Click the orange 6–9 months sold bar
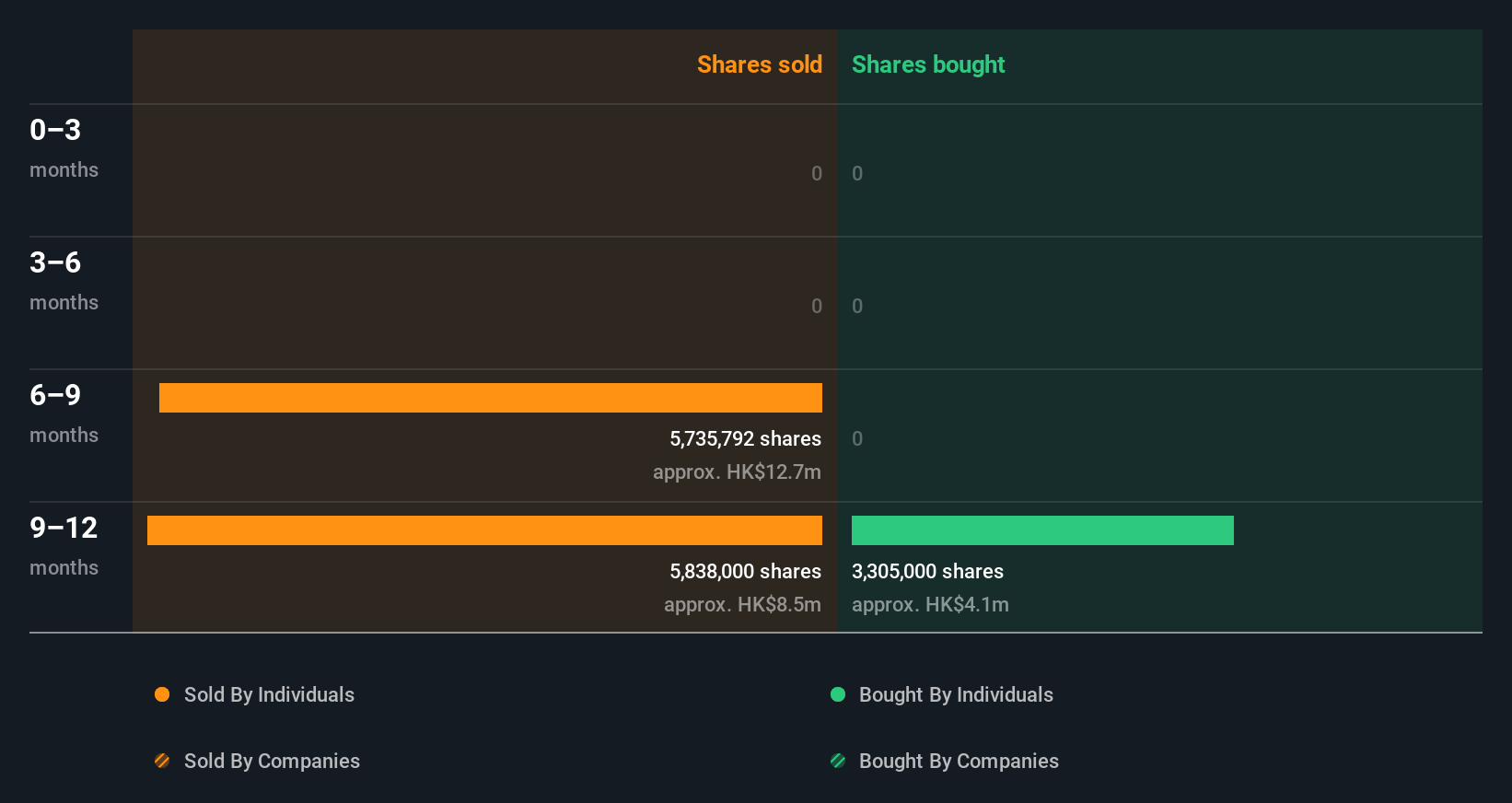1512x803 pixels. pyautogui.click(x=491, y=398)
